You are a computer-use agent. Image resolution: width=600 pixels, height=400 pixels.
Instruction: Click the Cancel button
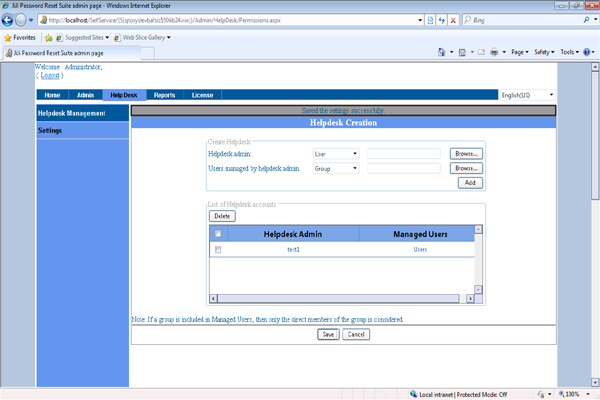click(356, 335)
